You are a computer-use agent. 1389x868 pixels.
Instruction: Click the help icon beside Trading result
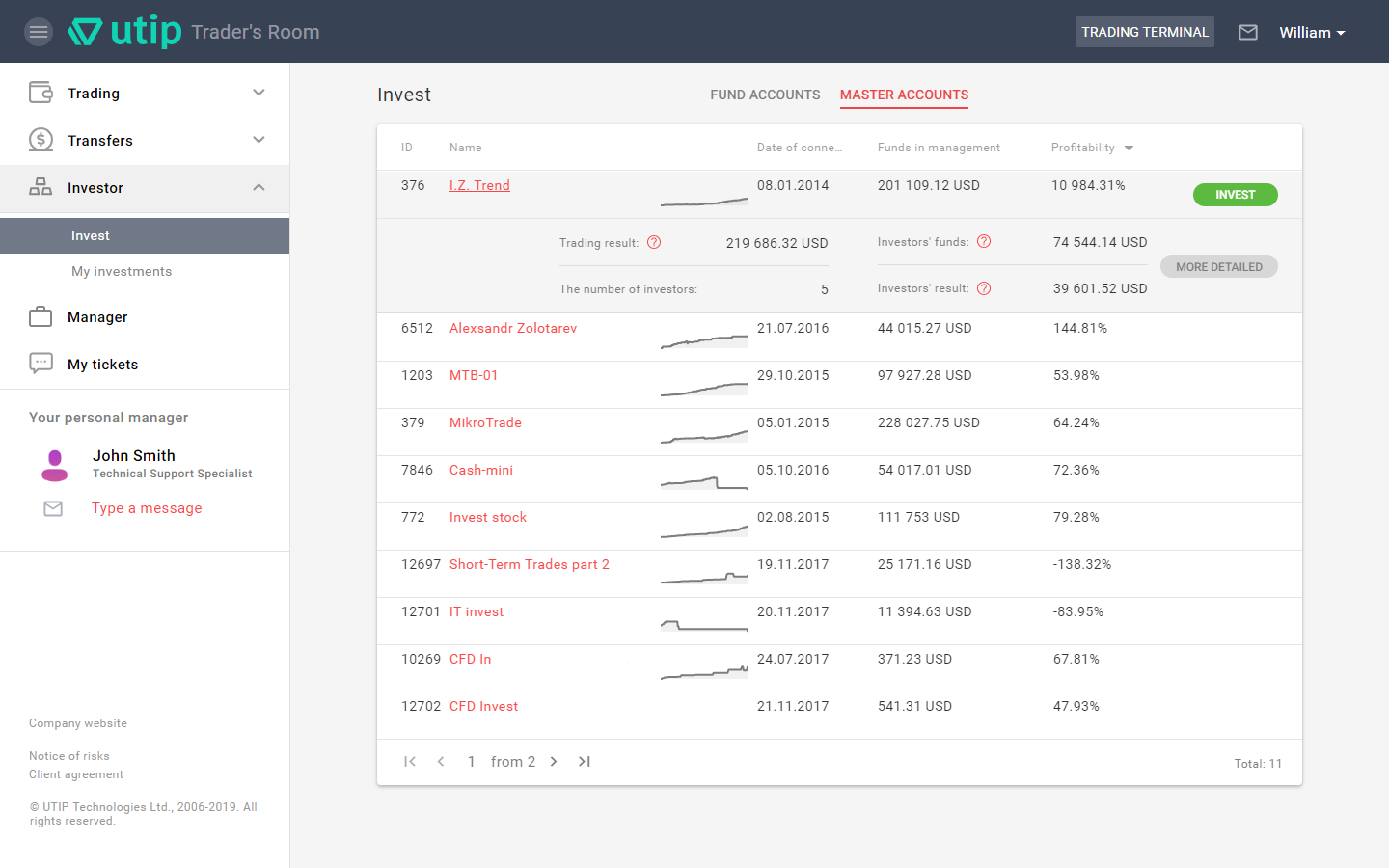click(654, 242)
